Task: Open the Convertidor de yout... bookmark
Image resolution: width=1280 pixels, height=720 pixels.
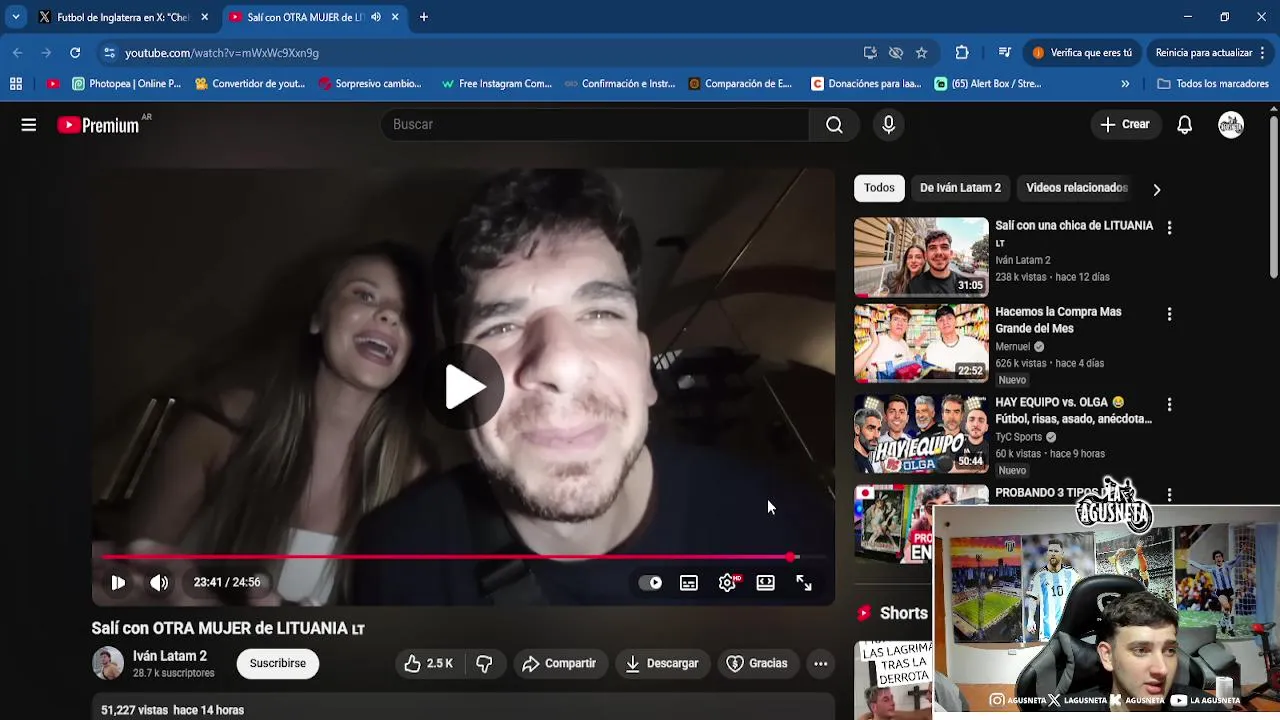Action: click(x=250, y=84)
